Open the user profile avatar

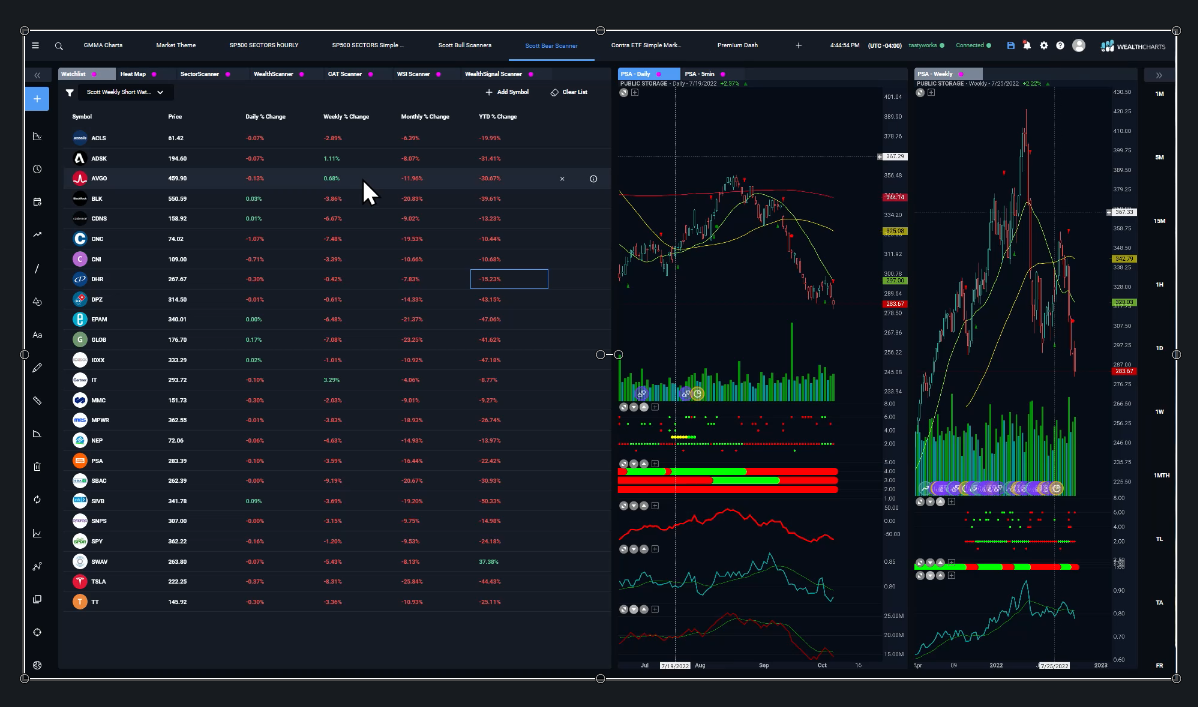(x=1079, y=46)
